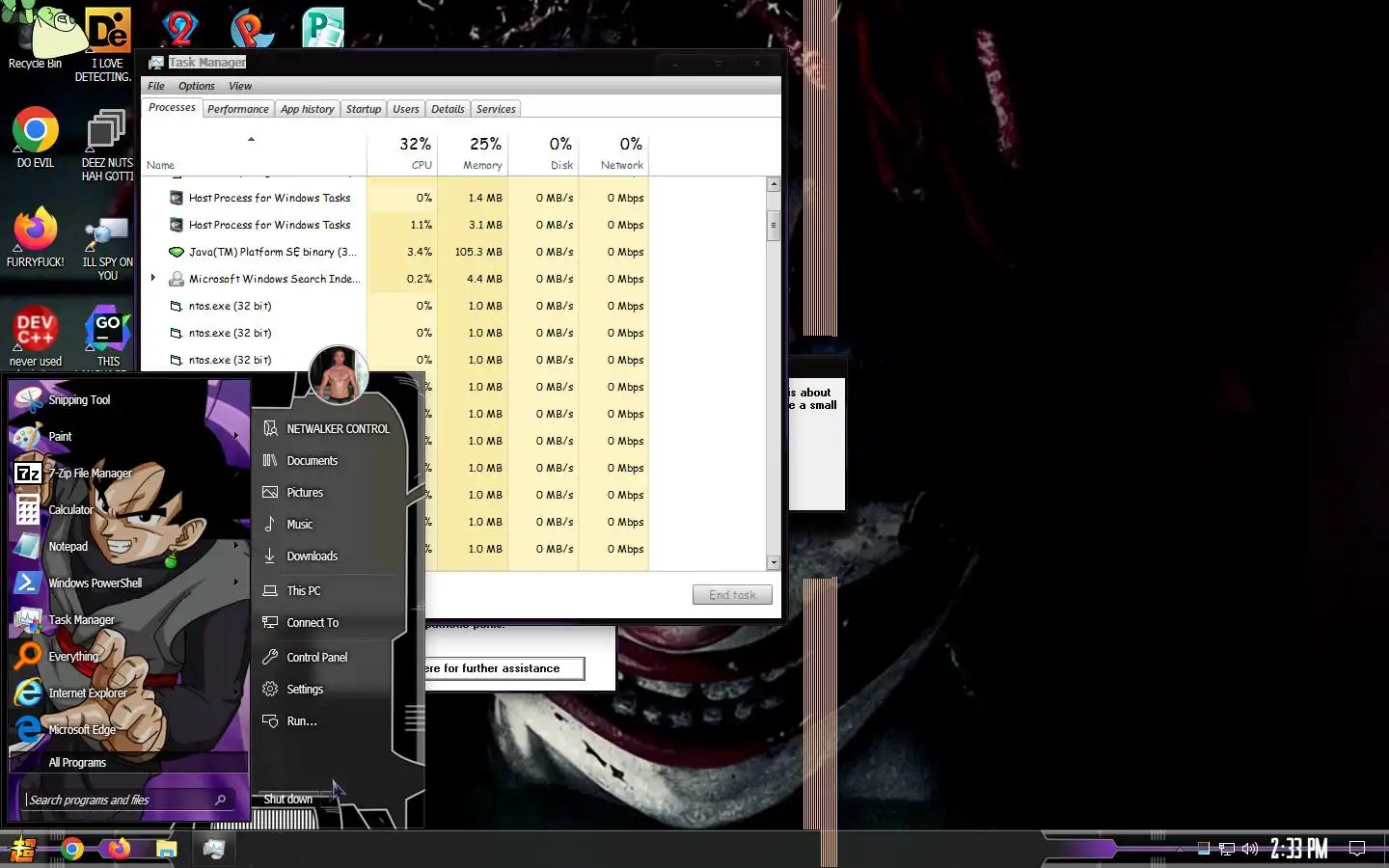Open File Explorer from the taskbar

tap(167, 850)
